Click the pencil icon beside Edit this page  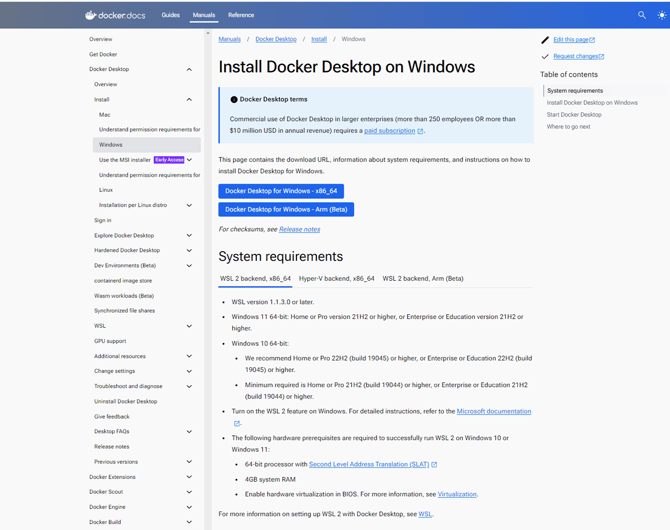[x=545, y=40]
